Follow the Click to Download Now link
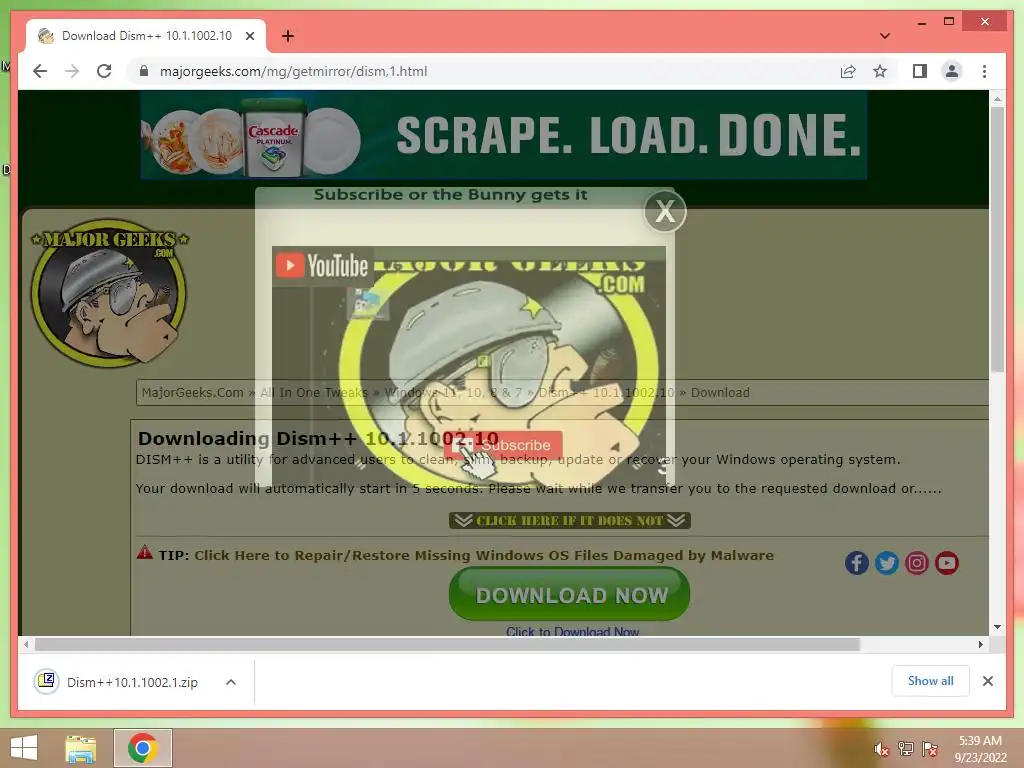 click(x=572, y=632)
